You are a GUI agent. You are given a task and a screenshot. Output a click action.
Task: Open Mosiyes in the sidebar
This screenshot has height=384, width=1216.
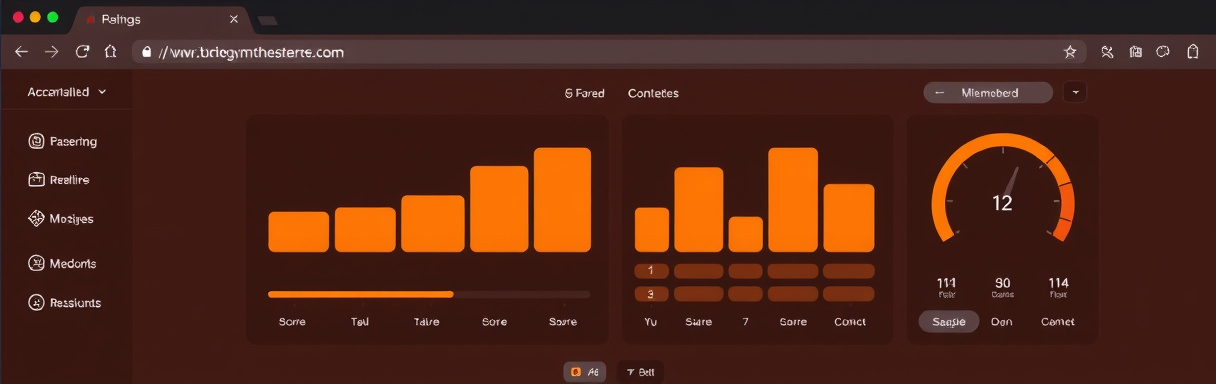[61, 218]
